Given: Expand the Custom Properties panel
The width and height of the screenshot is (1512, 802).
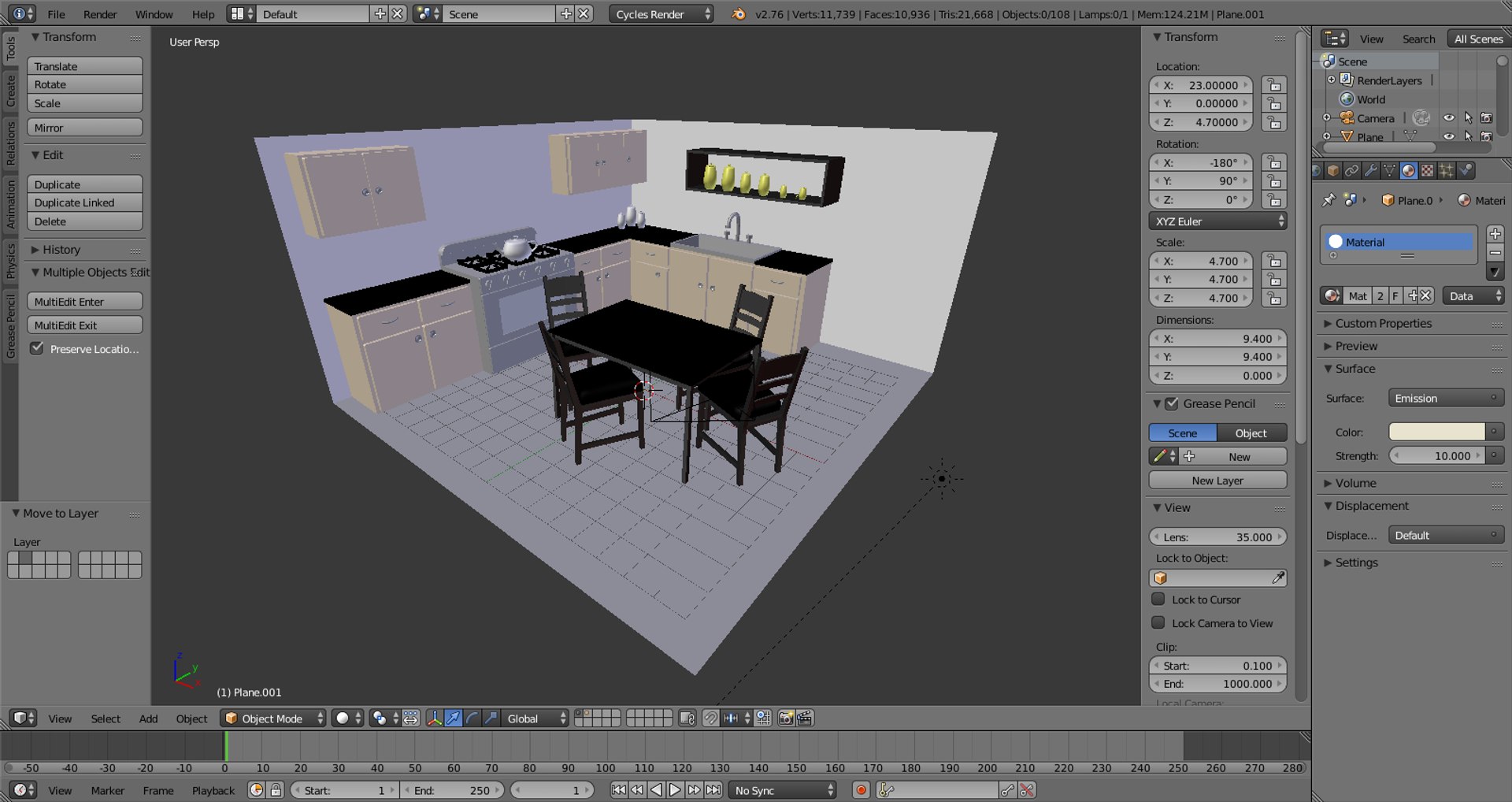Looking at the screenshot, I should [x=1383, y=324].
